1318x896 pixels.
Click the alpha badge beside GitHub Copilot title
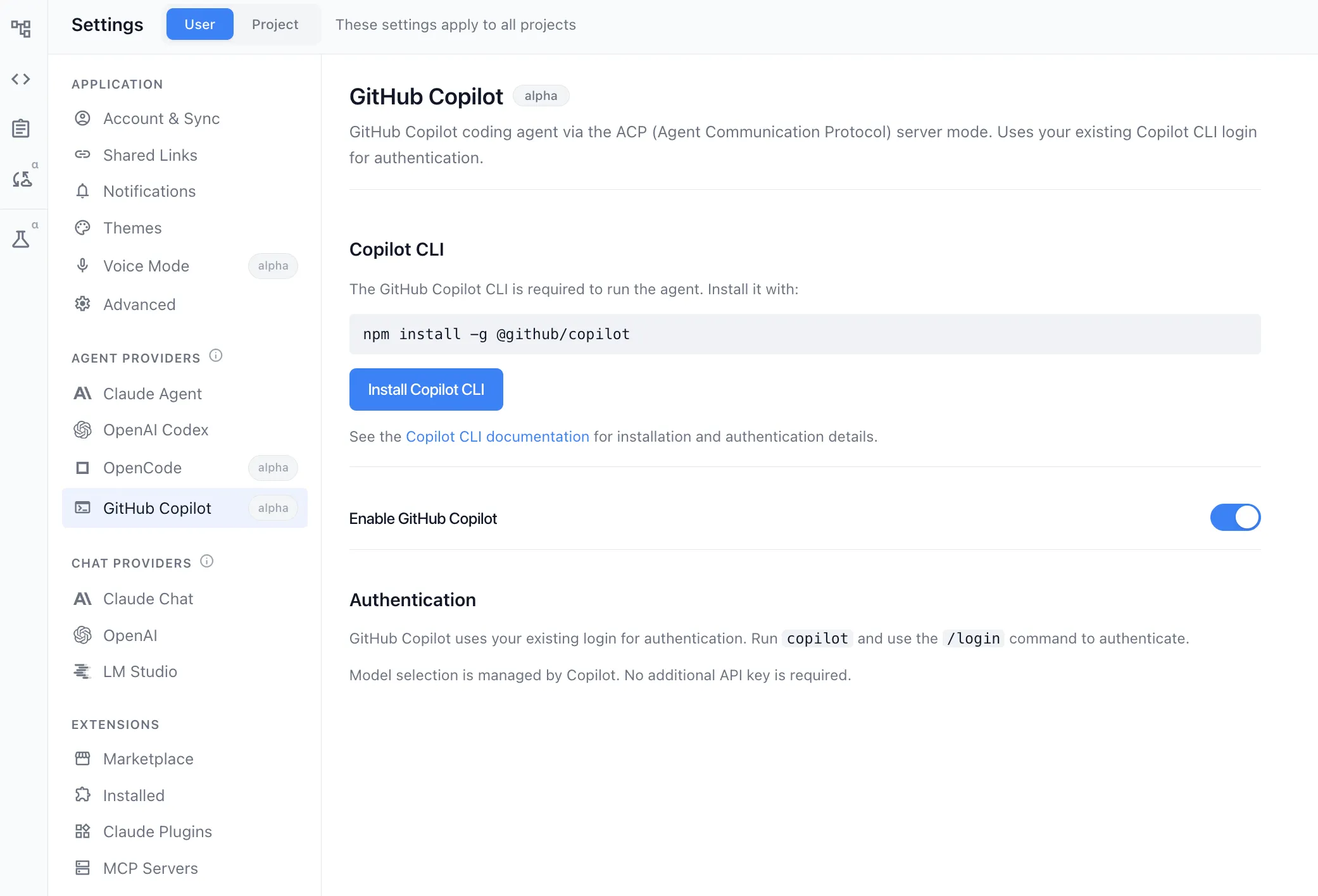pyautogui.click(x=541, y=96)
